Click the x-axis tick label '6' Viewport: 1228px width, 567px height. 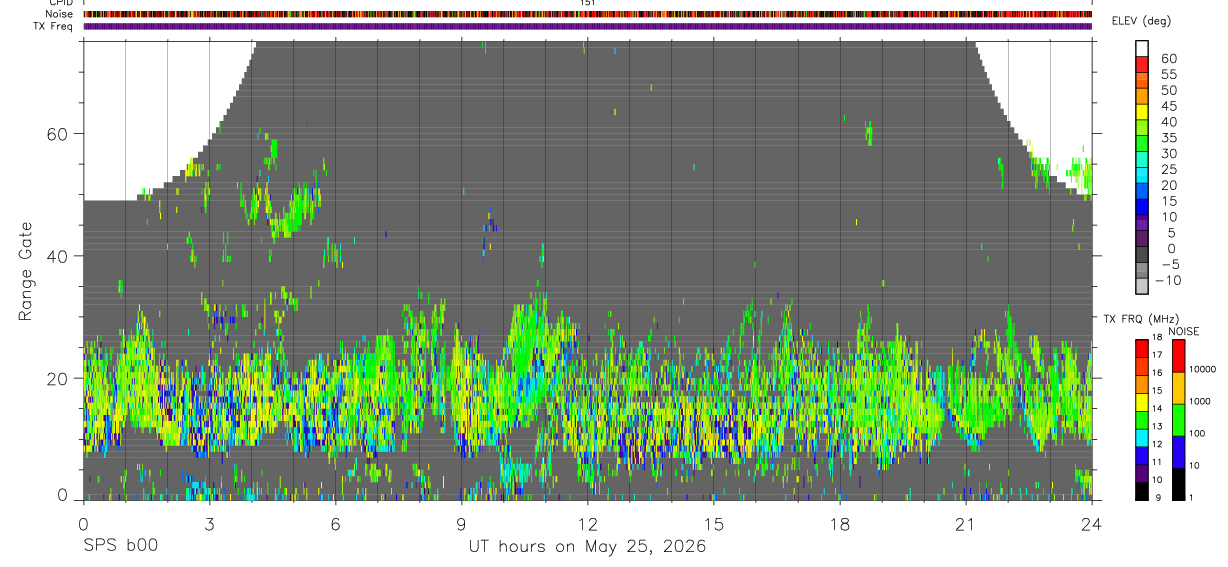coord(335,523)
